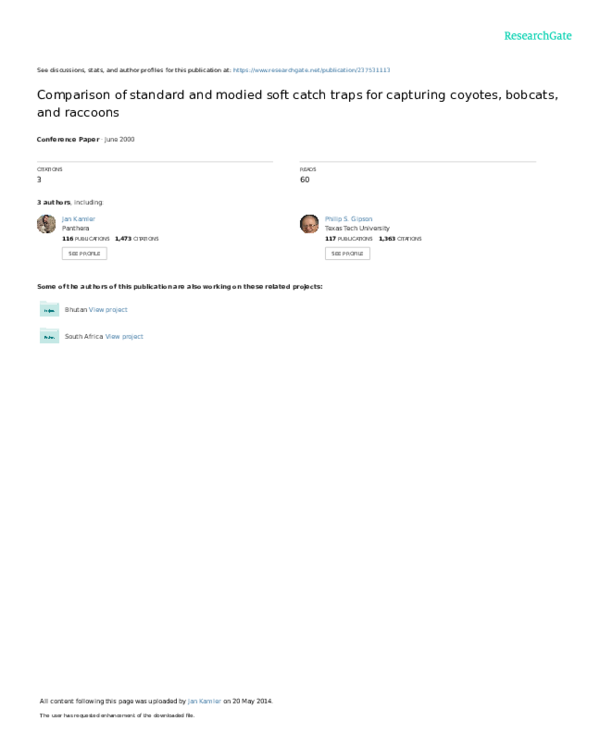Click Texas Tech University affiliation text

[356, 228]
